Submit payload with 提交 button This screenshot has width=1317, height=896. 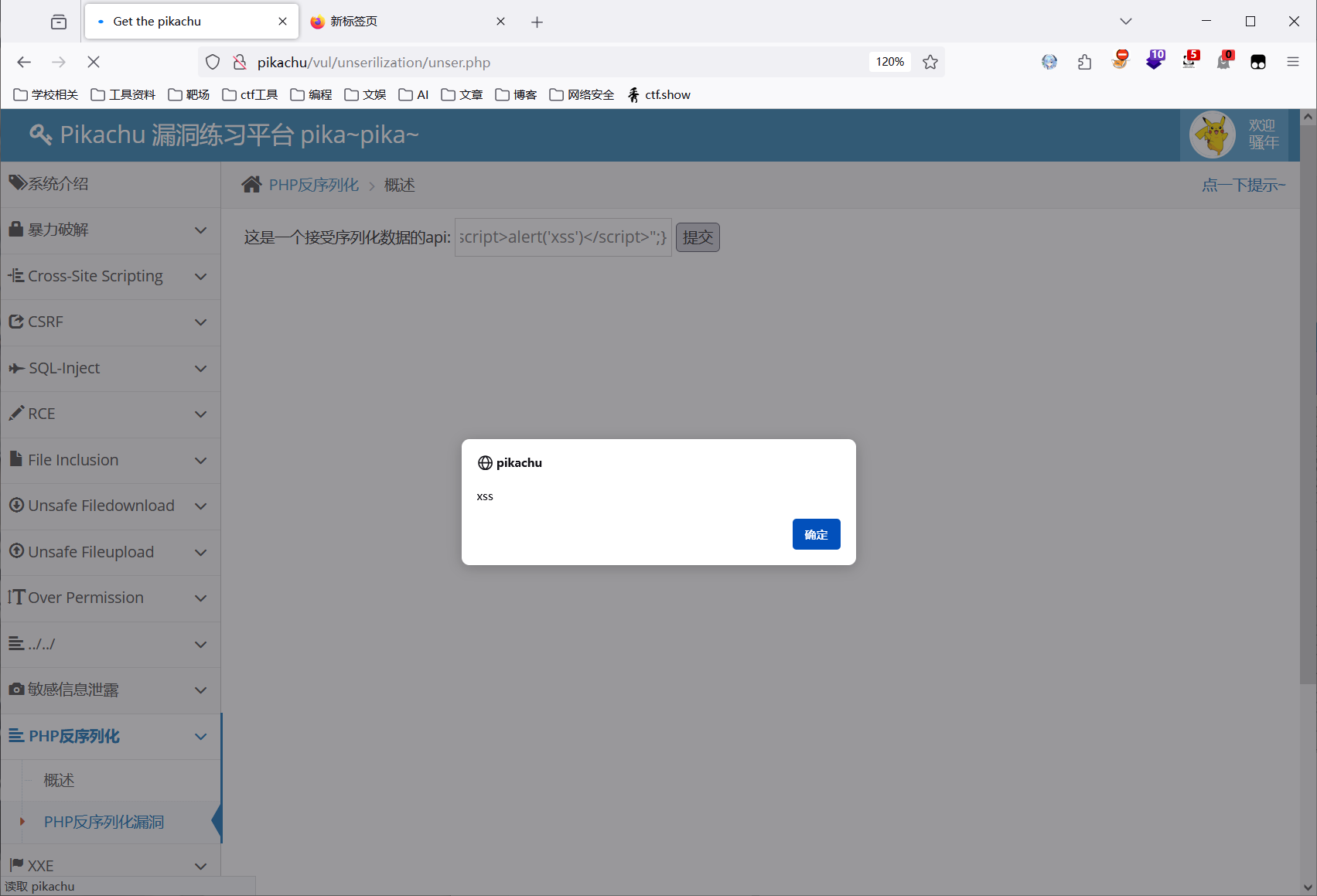coord(698,237)
